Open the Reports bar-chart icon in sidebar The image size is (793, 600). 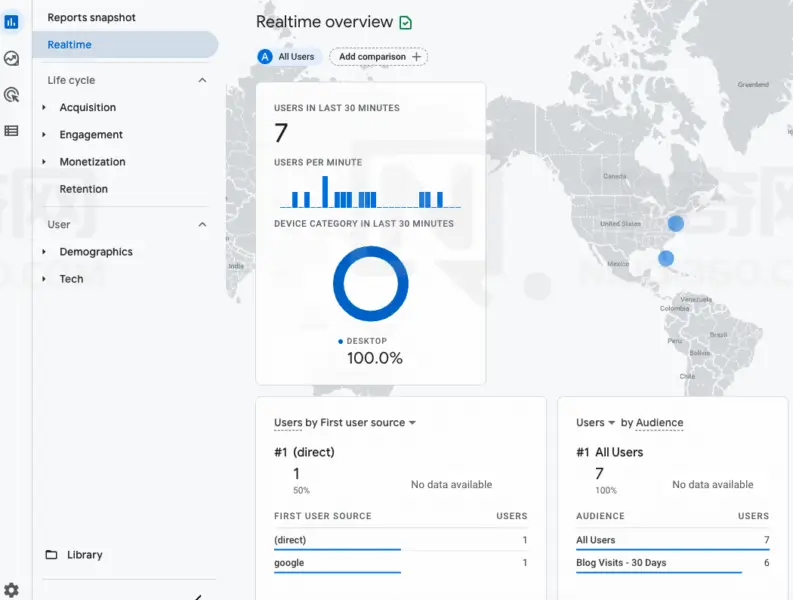point(11,22)
